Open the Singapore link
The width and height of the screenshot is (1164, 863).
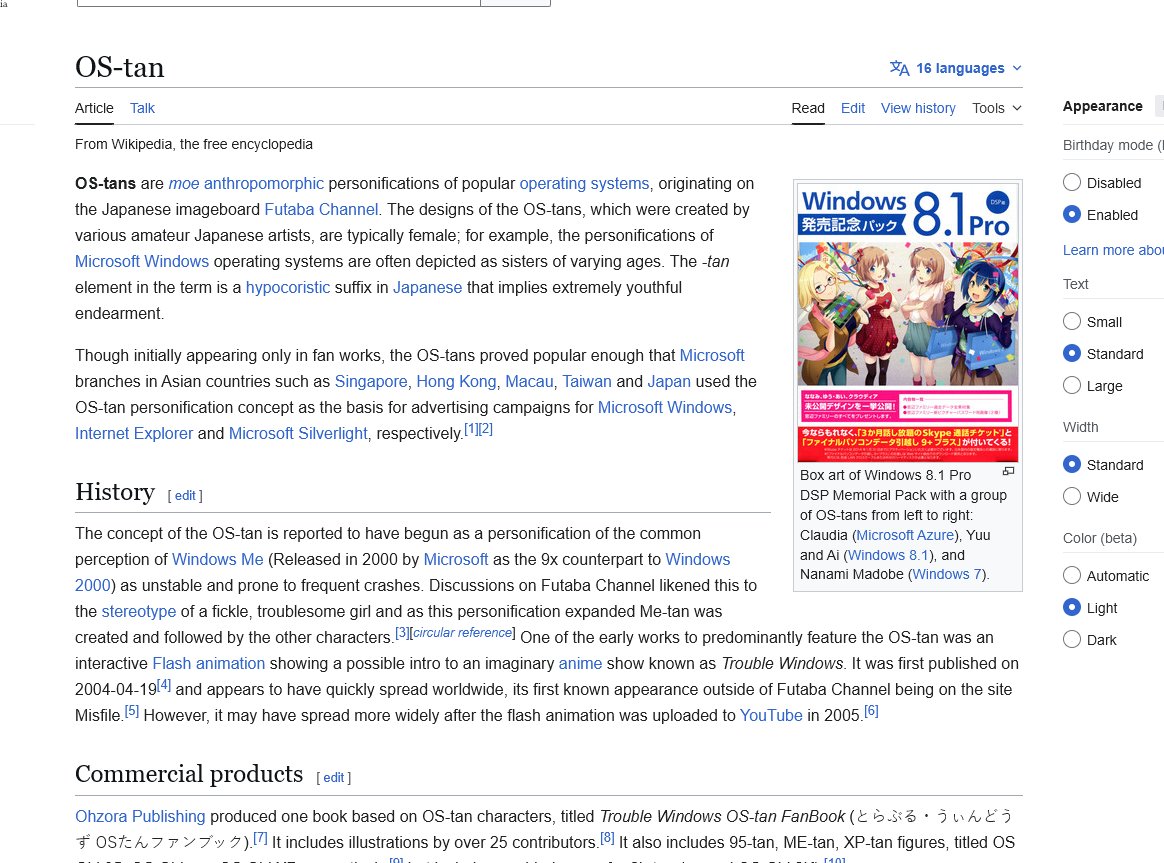tap(371, 381)
